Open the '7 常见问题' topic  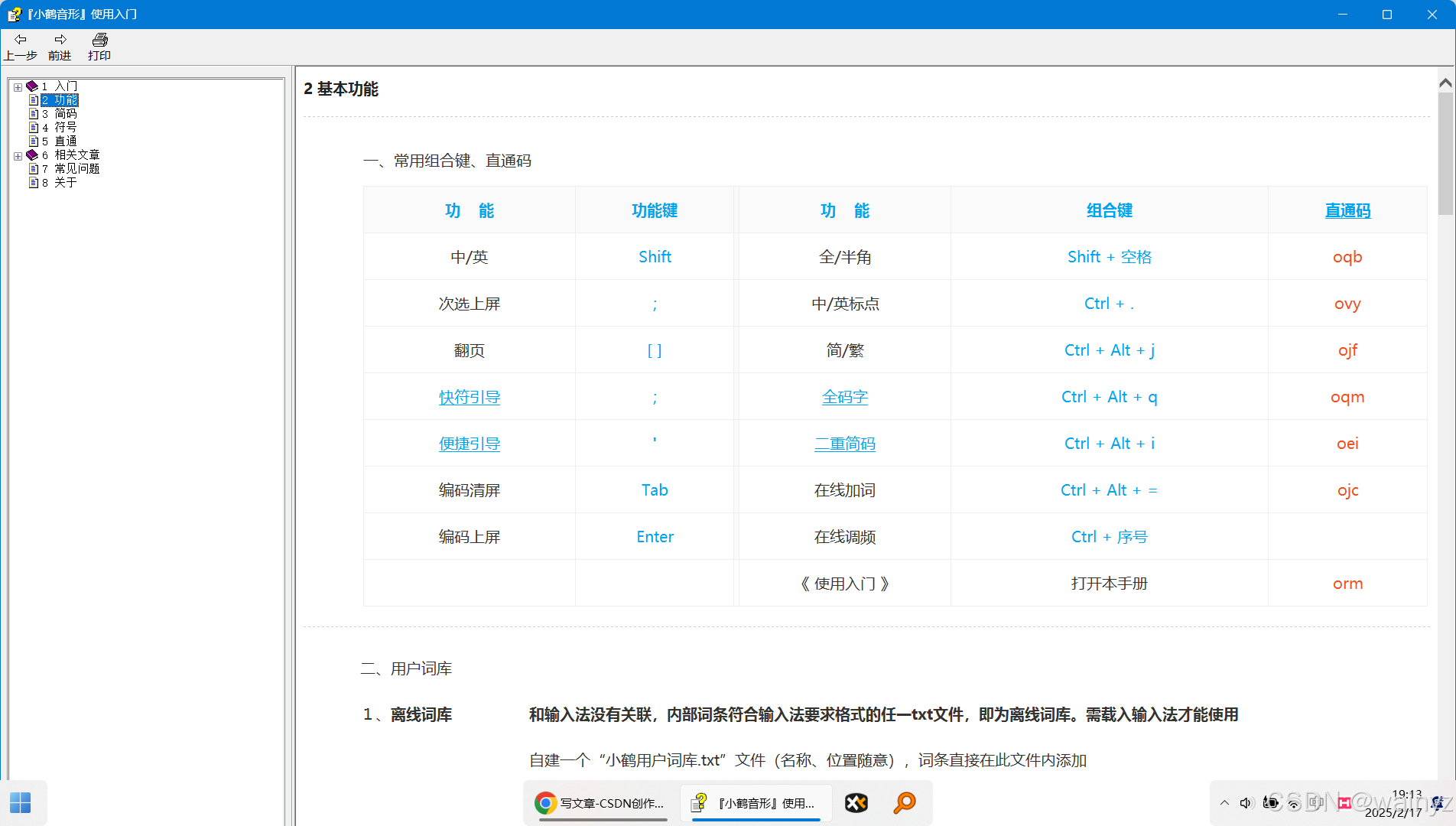pos(71,169)
